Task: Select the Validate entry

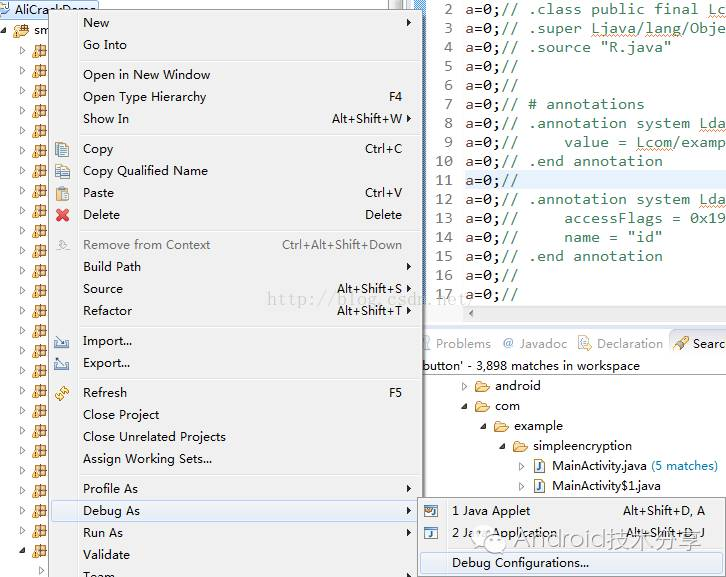Action: coord(237,555)
